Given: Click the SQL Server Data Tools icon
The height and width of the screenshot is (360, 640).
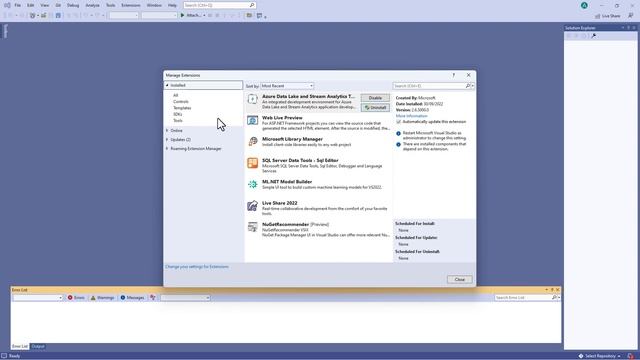Looking at the screenshot, I should pos(253,163).
